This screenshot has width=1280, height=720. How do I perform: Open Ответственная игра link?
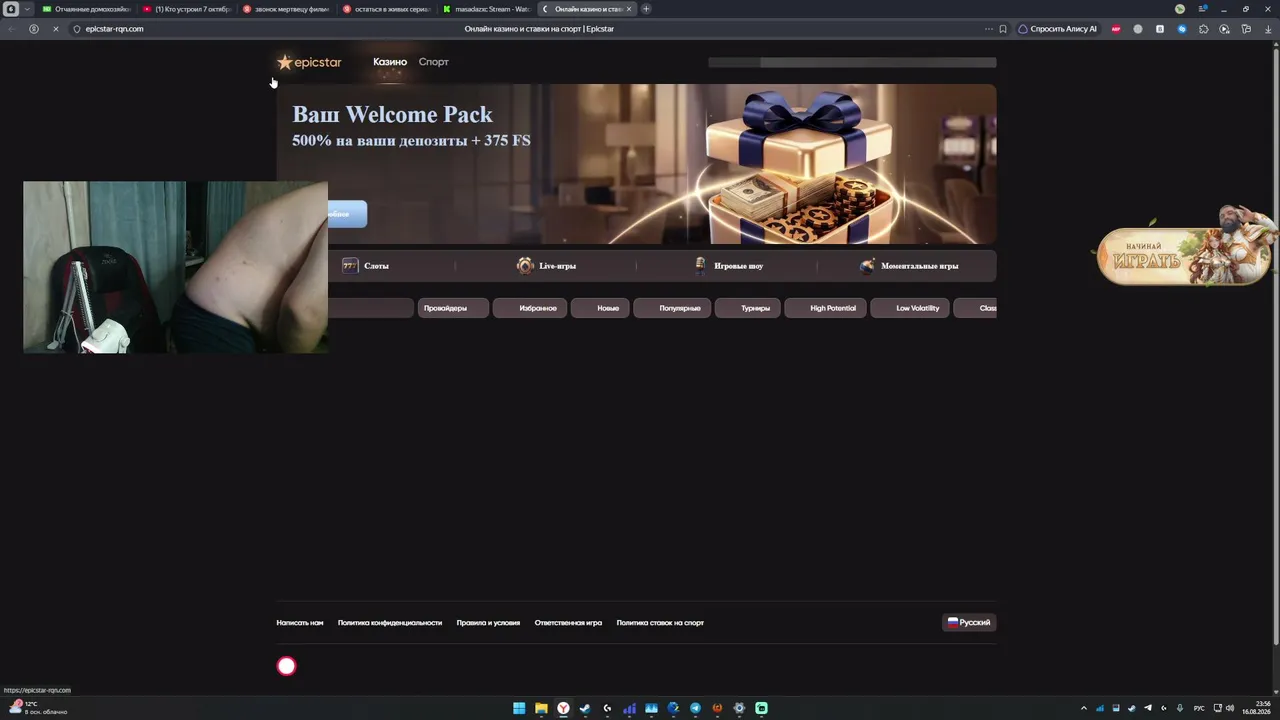568,623
